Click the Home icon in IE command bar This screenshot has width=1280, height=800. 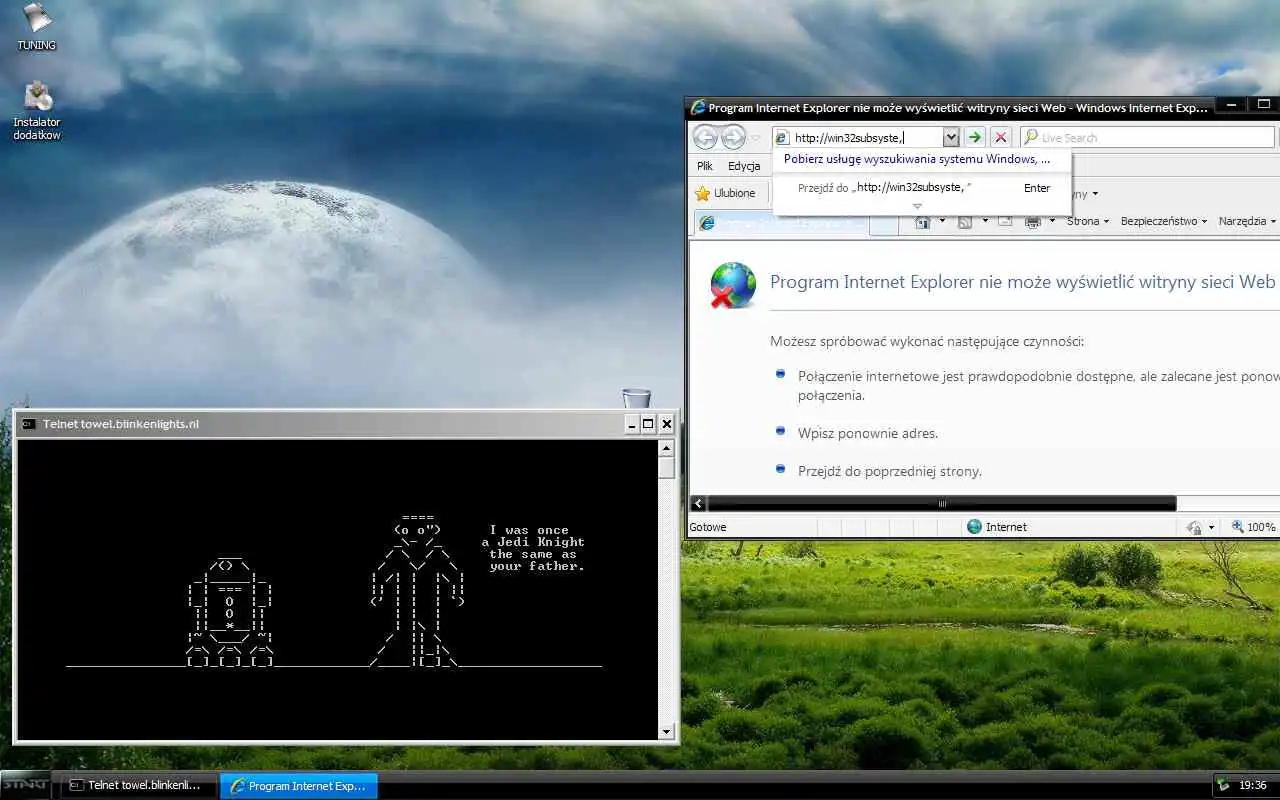922,221
